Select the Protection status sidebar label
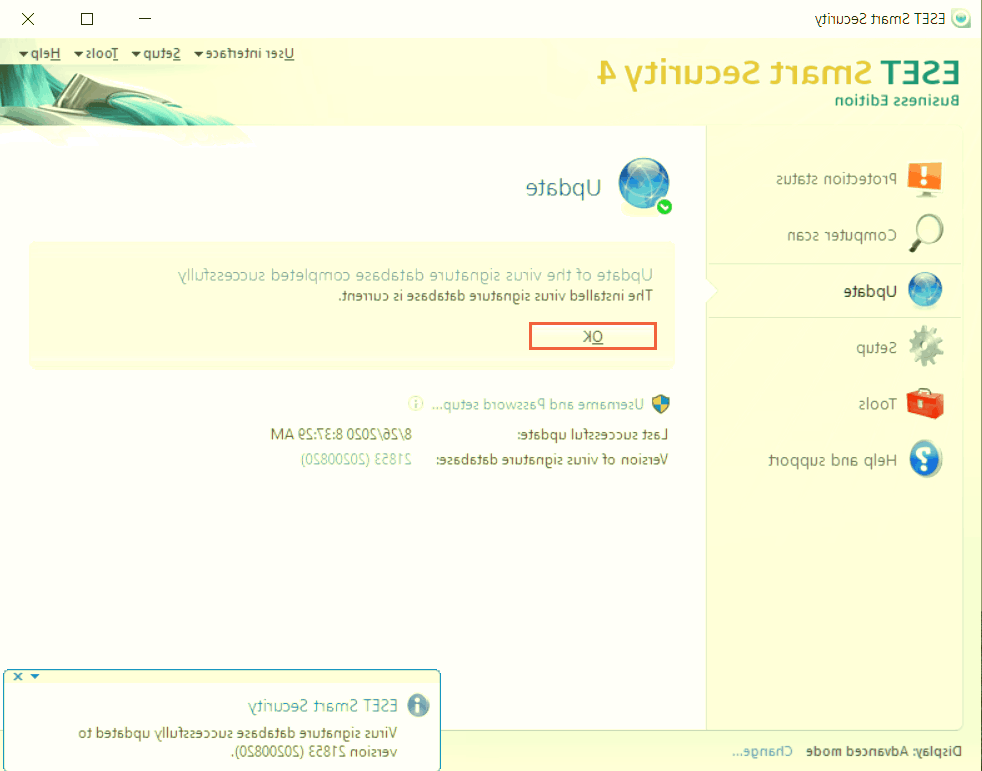 (836, 179)
